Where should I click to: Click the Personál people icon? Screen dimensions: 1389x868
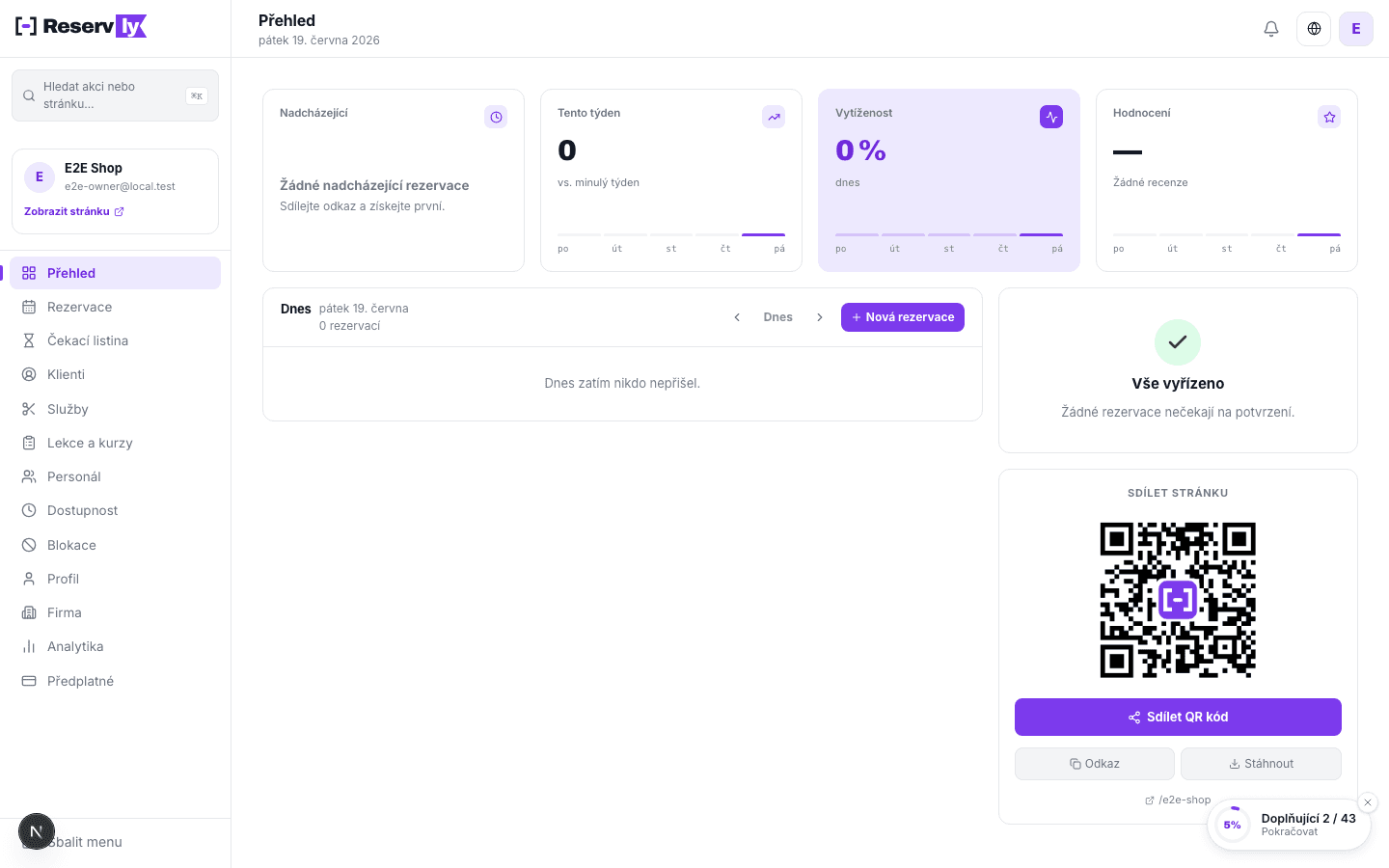coord(29,476)
